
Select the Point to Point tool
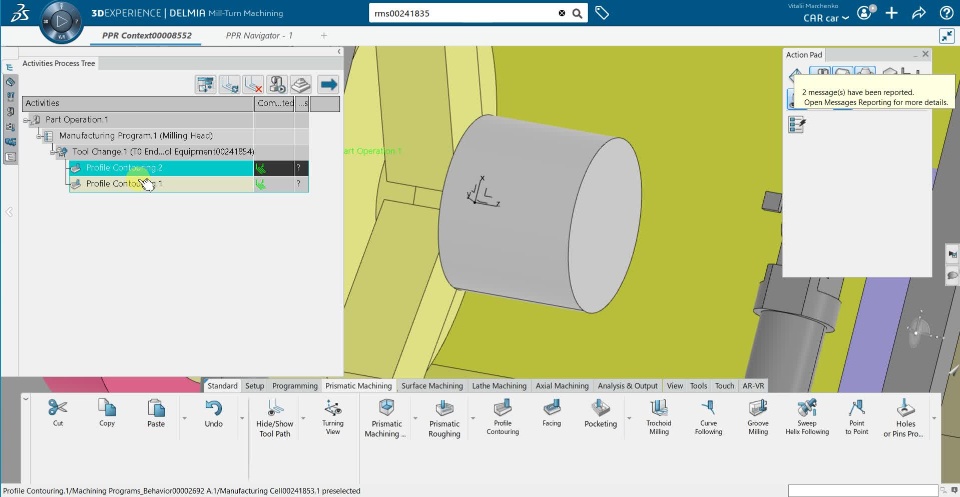pos(857,417)
